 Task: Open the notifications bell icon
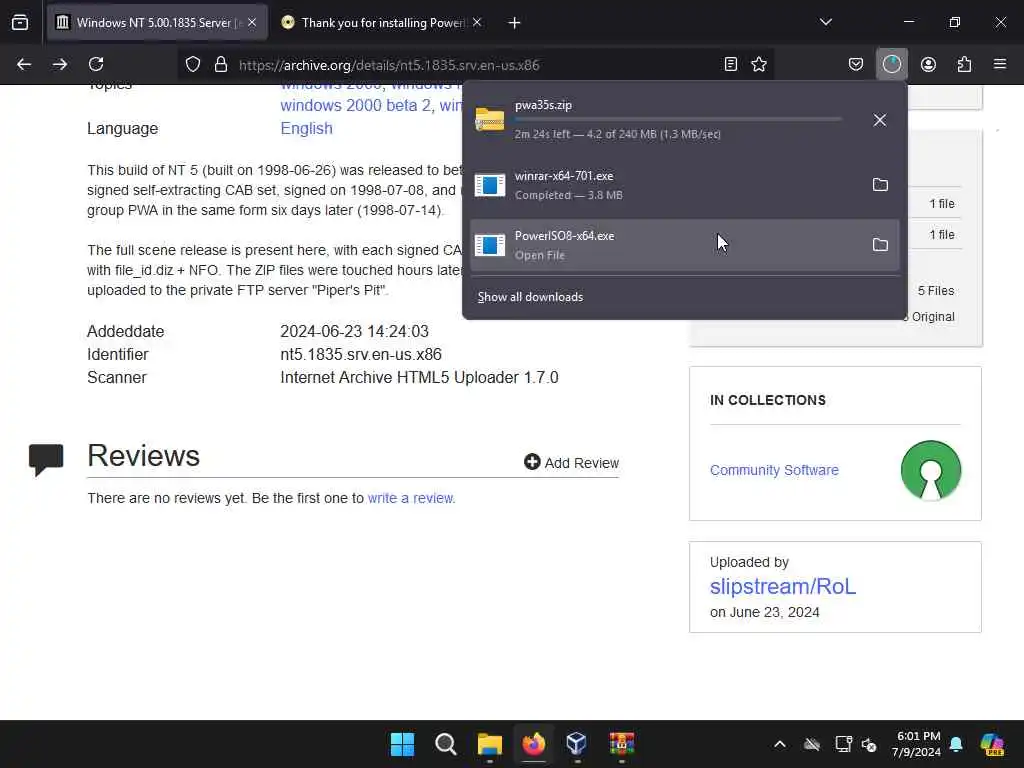point(956,744)
